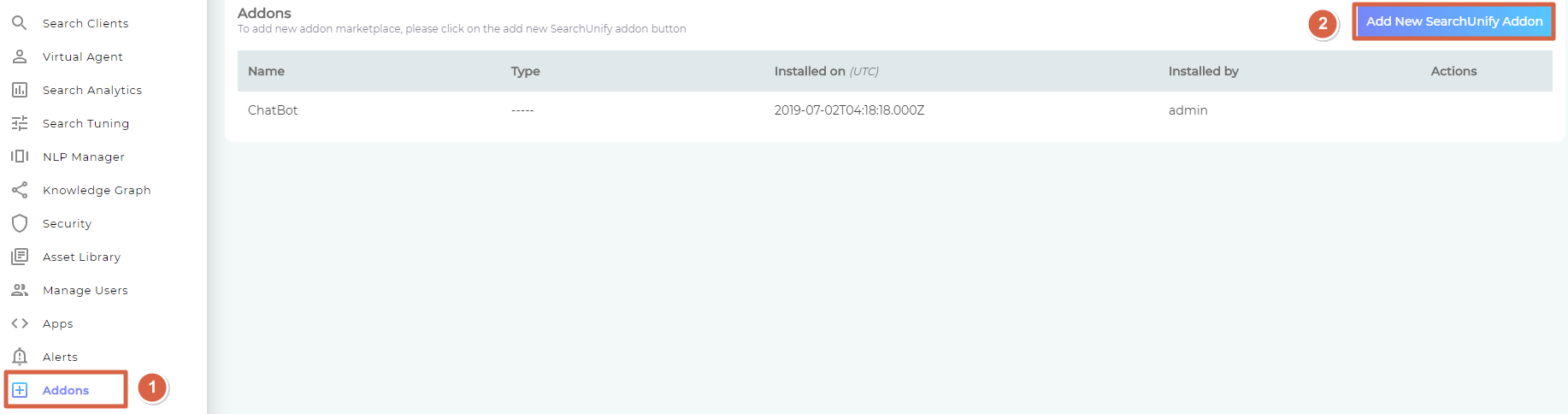This screenshot has height=414, width=1568.
Task: Navigate to the Manage Users page
Action: tap(85, 290)
